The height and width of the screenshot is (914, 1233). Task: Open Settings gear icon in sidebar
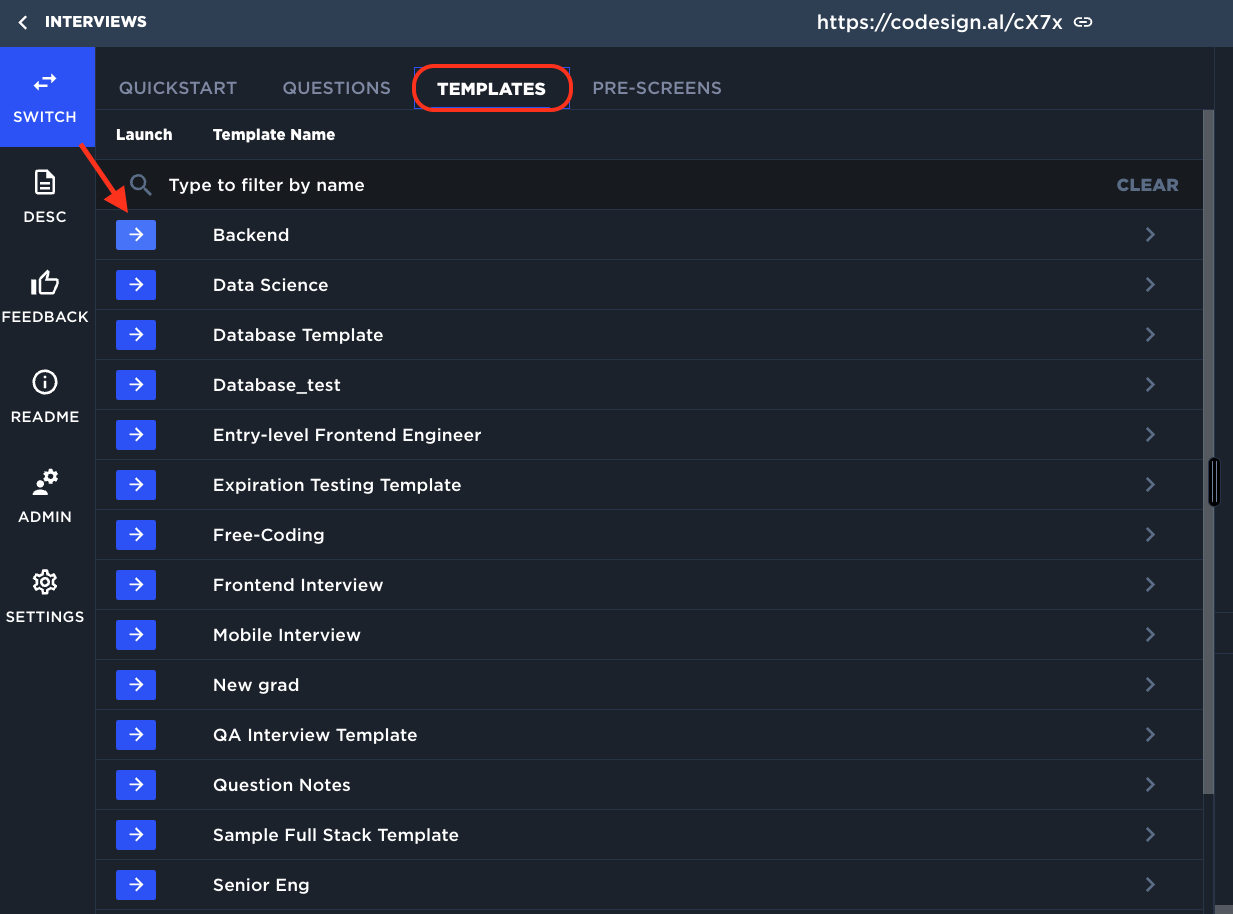[x=45, y=583]
